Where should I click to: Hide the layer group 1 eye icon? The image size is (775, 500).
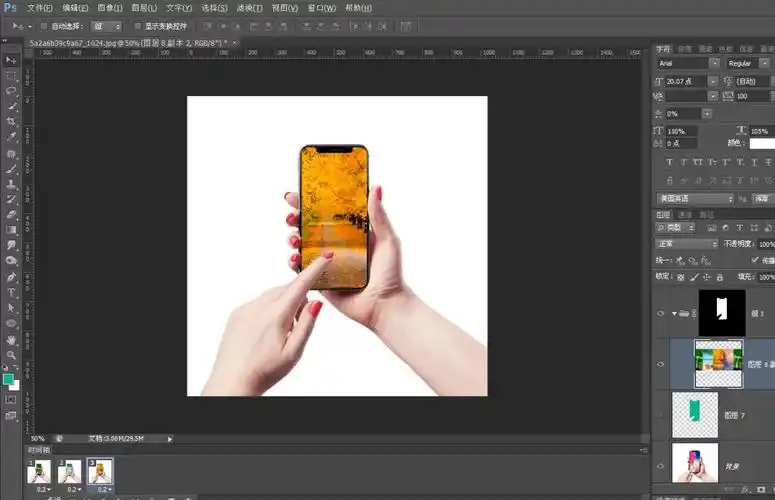(661, 313)
